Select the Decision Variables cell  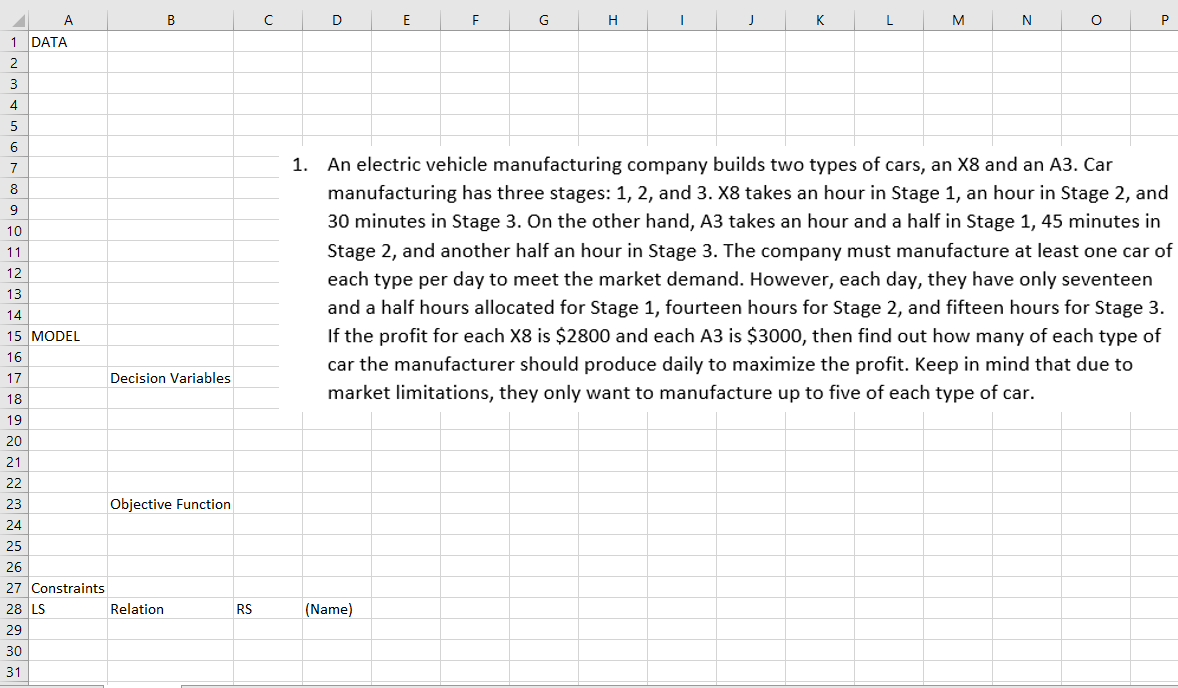[x=170, y=378]
